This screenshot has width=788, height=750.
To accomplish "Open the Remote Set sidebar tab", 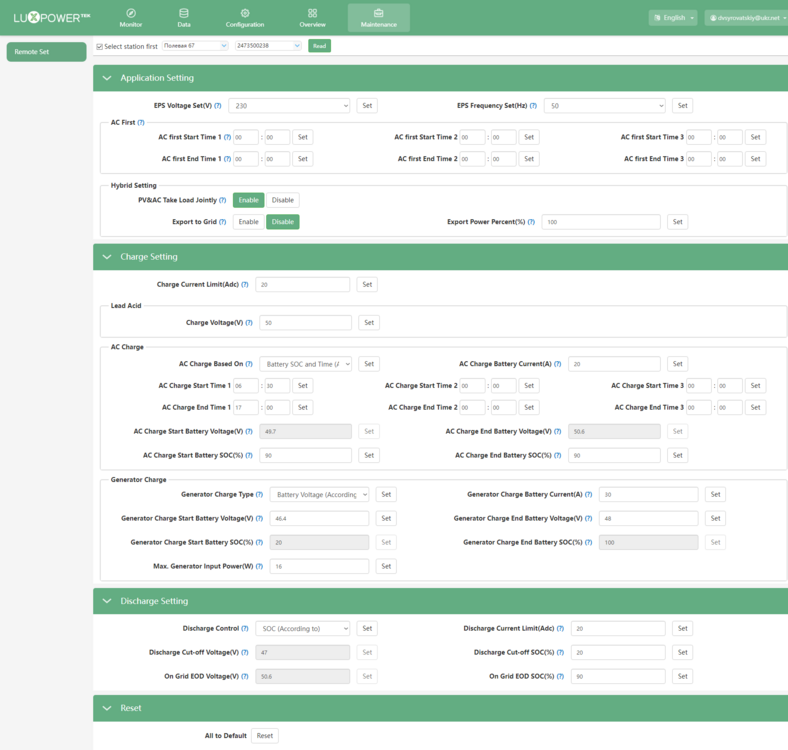I will [46, 52].
